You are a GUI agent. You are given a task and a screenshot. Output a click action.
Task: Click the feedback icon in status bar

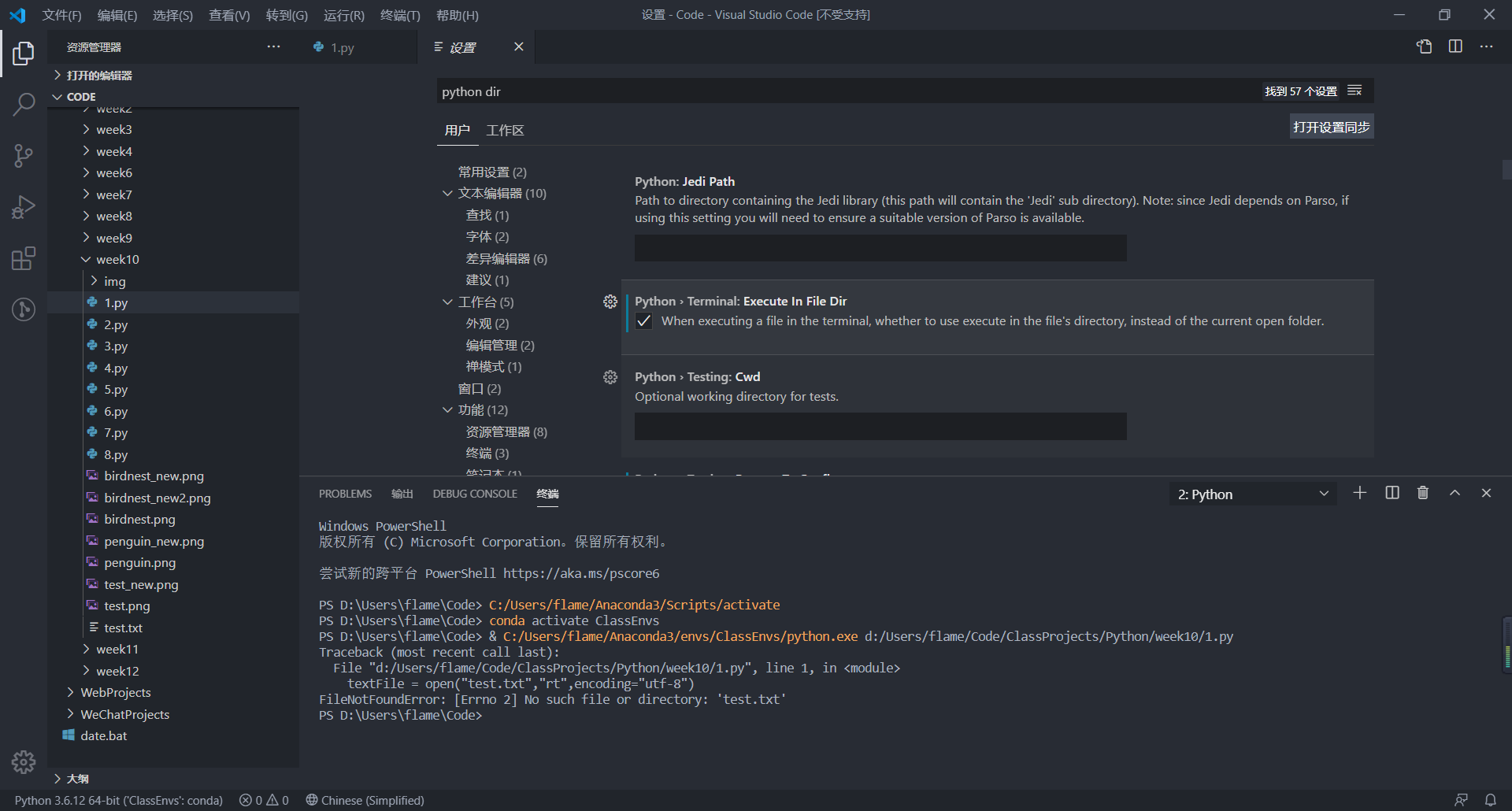(1461, 800)
